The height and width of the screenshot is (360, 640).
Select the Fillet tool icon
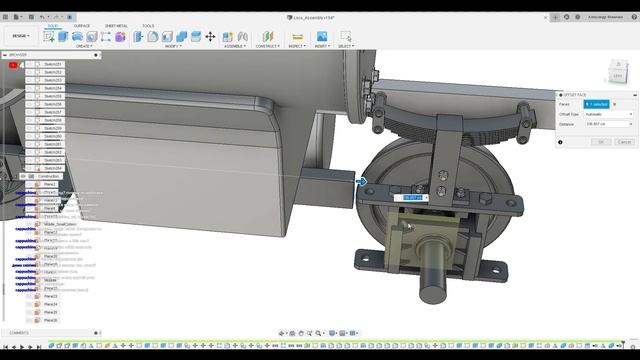(x=153, y=37)
